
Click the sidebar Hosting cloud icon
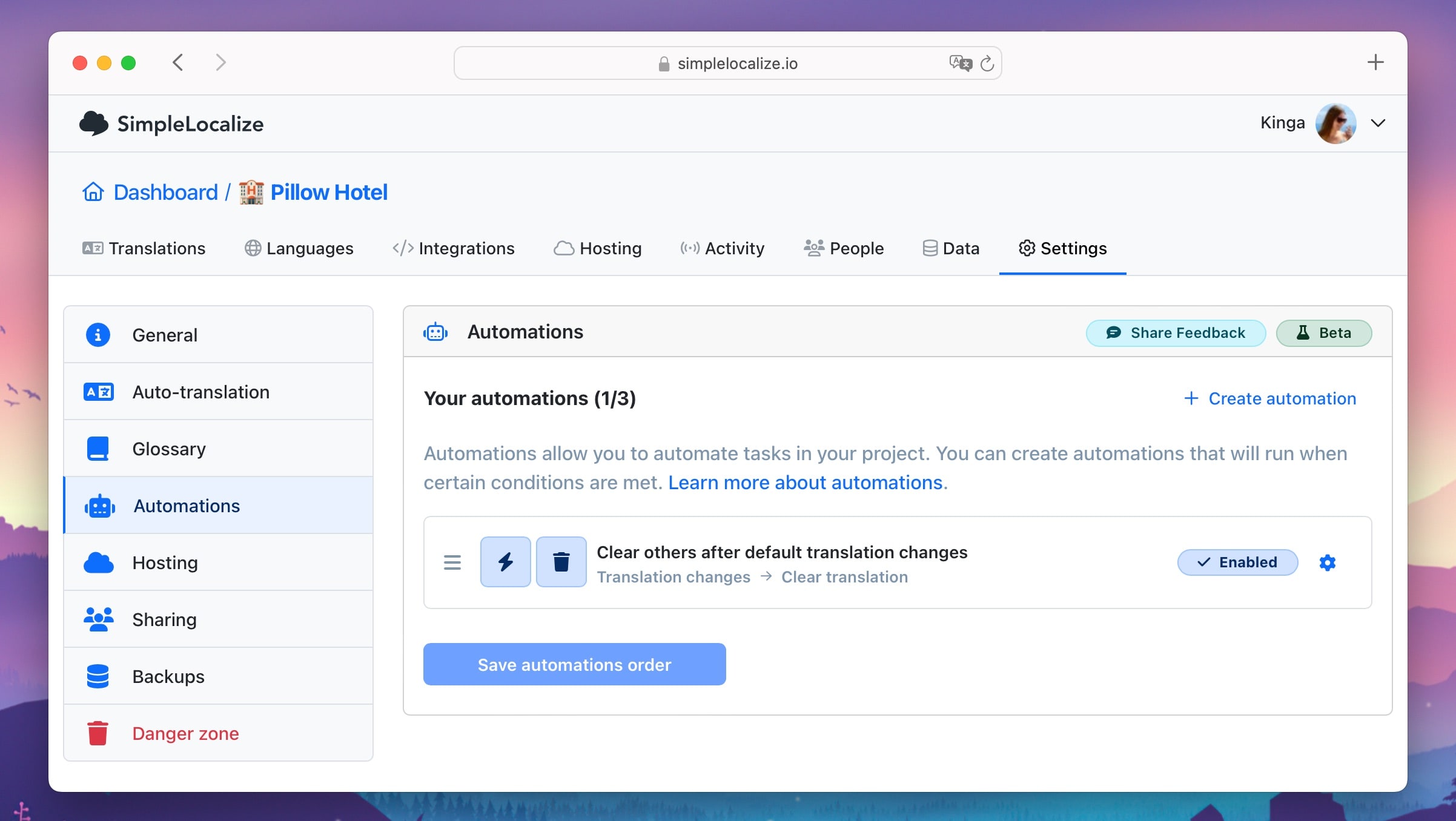pyautogui.click(x=98, y=562)
